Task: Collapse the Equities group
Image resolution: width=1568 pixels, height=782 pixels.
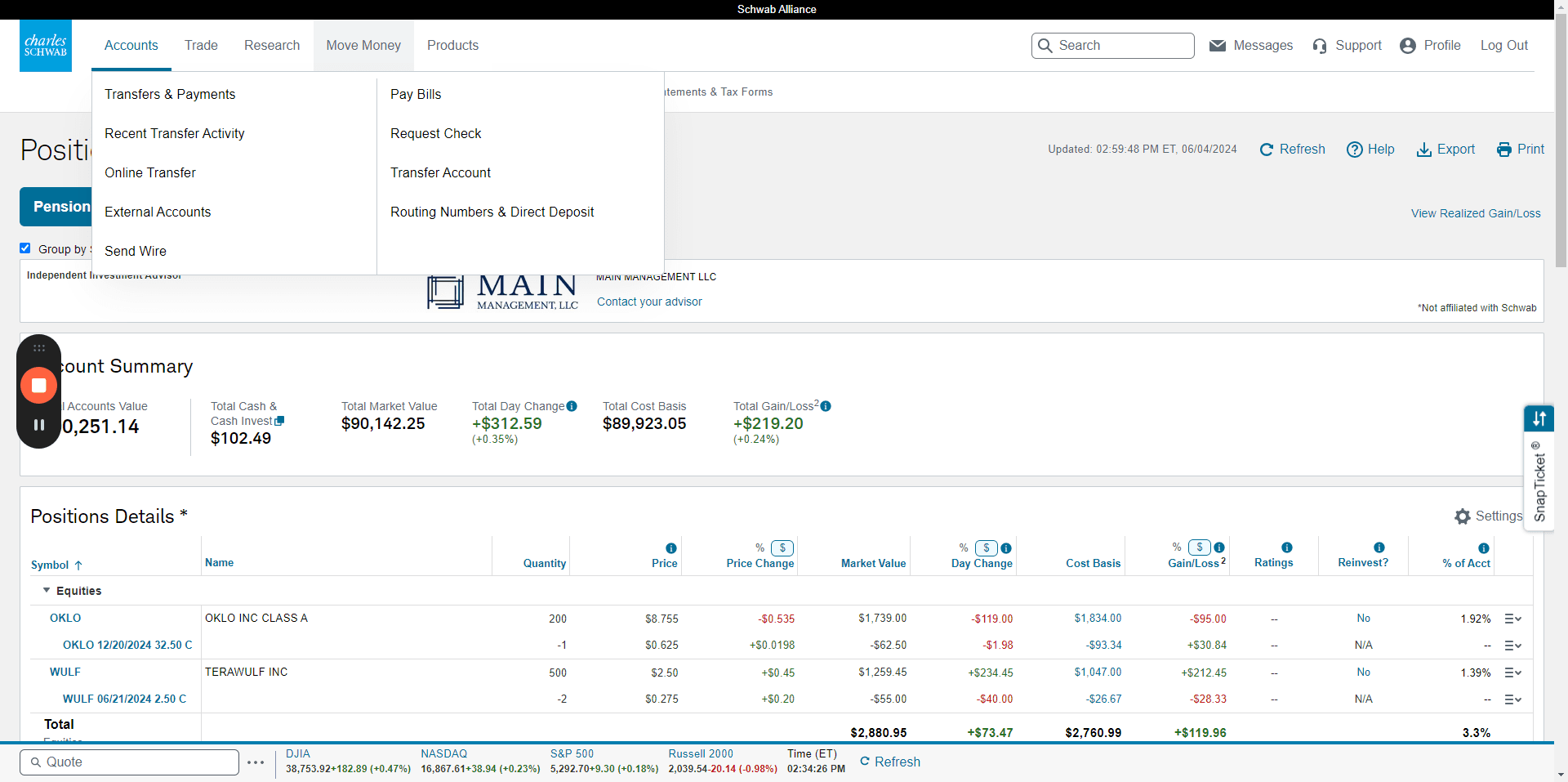Action: pos(47,590)
